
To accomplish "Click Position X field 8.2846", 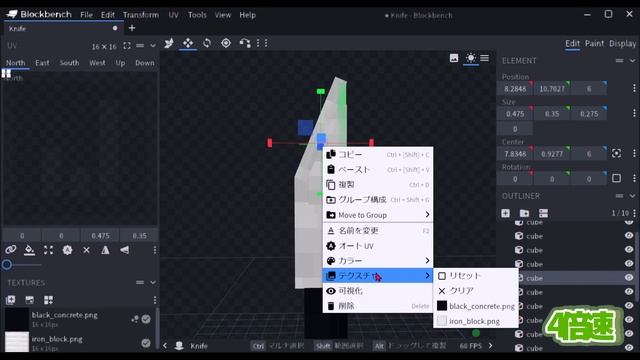I will (515, 89).
